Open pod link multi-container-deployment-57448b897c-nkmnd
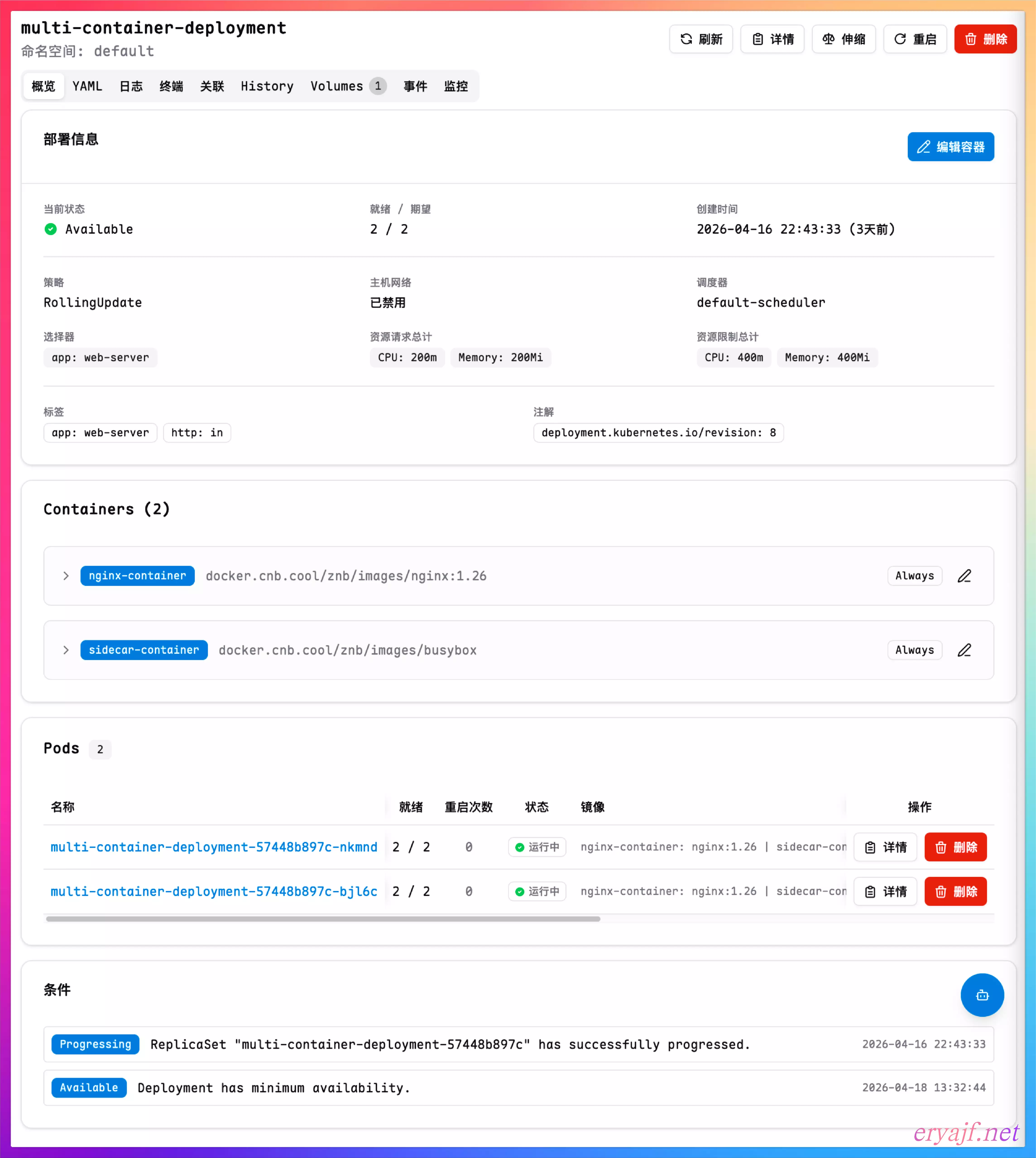1036x1158 pixels. pos(213,847)
